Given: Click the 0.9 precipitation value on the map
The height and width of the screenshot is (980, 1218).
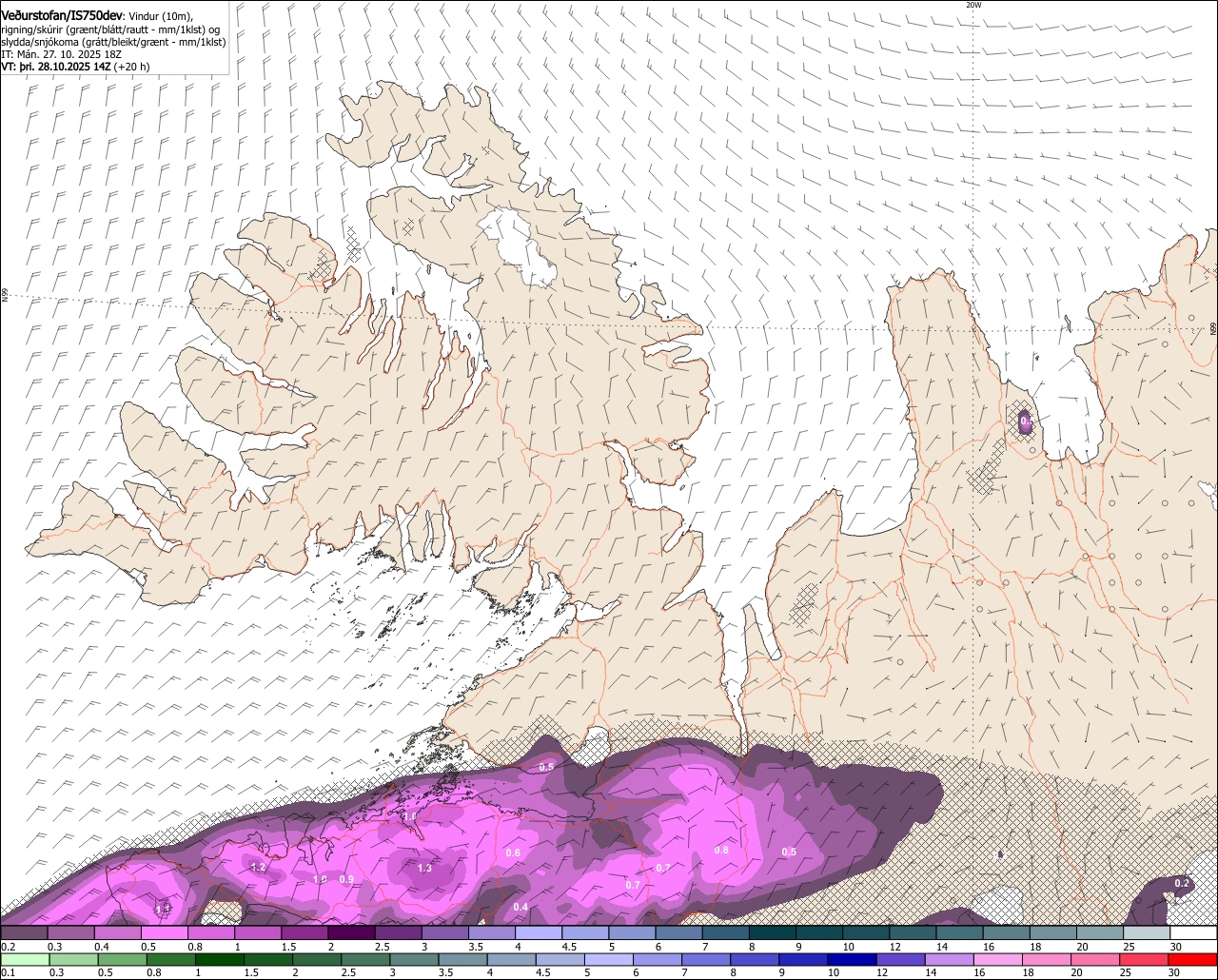Looking at the screenshot, I should coord(346,879).
